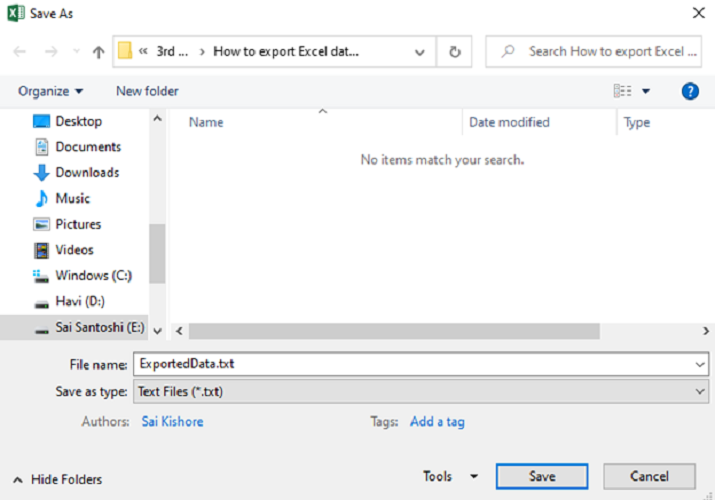Click navigation pane scroll up arrow

click(157, 119)
